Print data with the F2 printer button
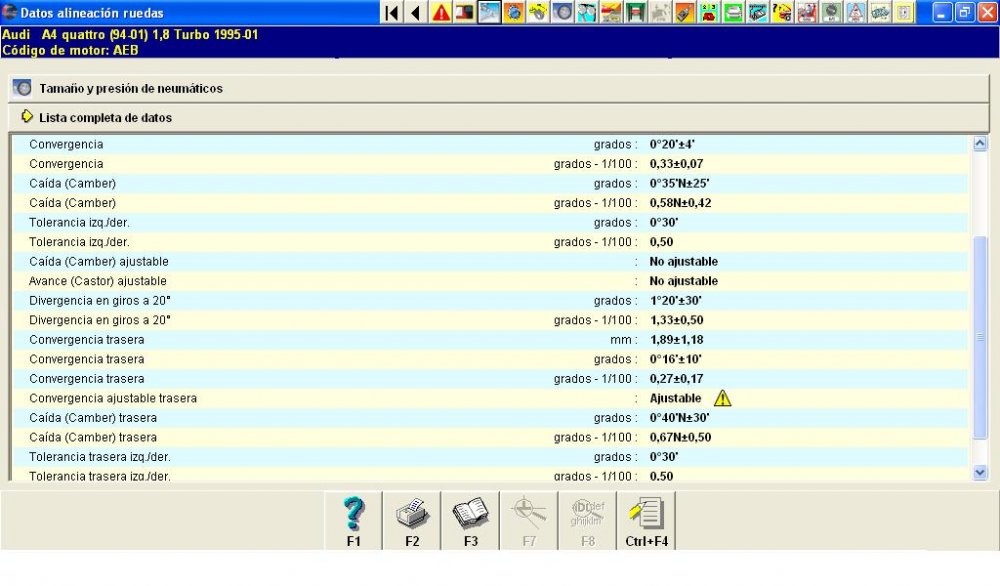The height and width of the screenshot is (586, 1000). pos(412,521)
